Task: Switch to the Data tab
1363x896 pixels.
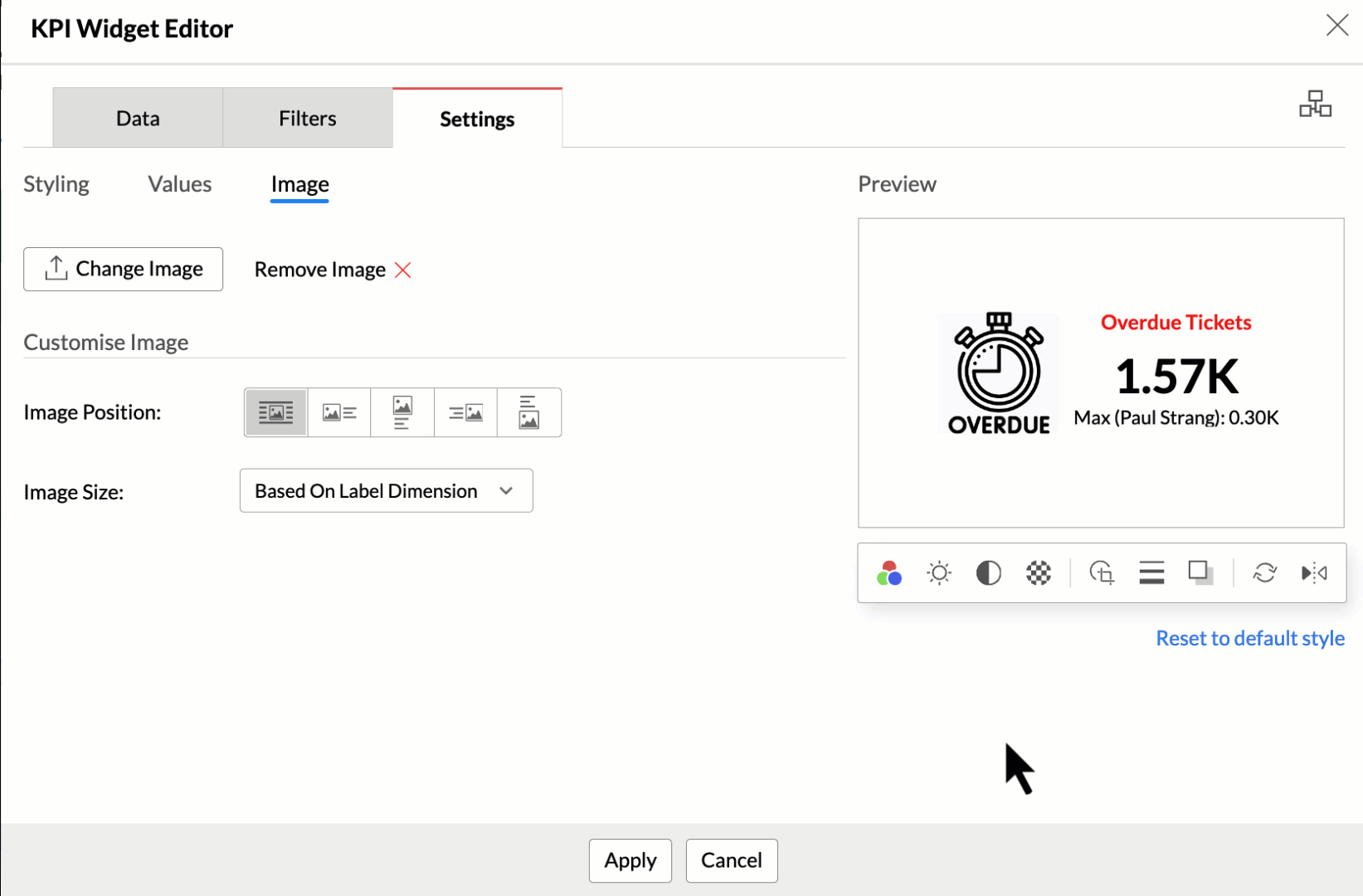Action: click(138, 118)
